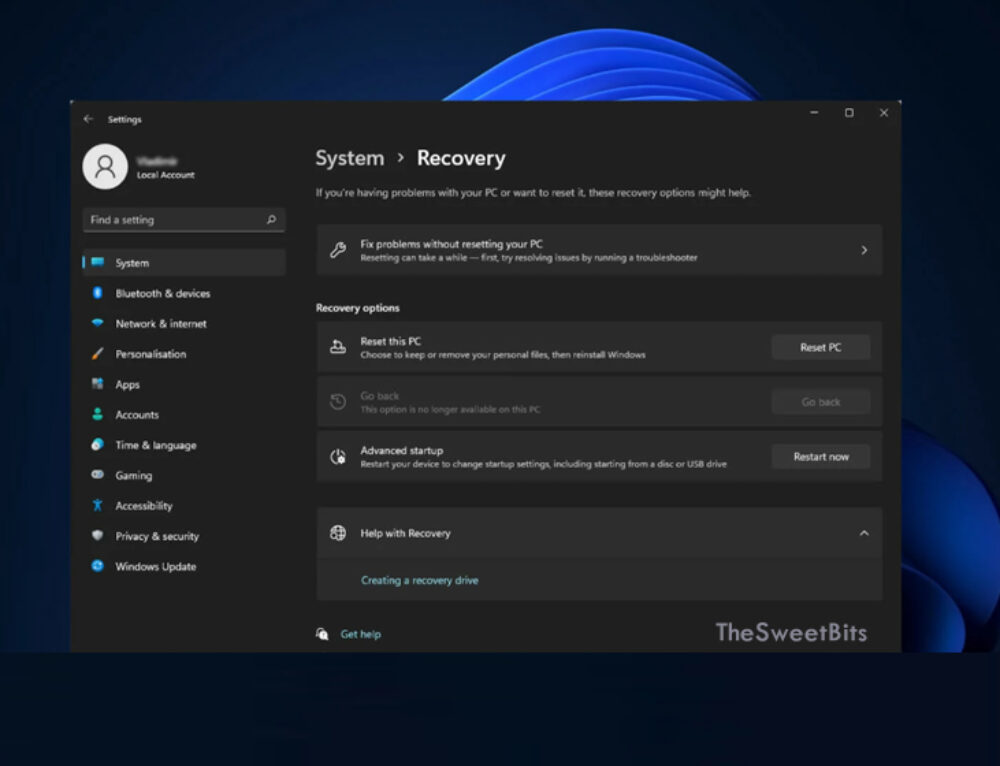This screenshot has width=1000, height=766.
Task: Click the Get help link
Action: 358,633
